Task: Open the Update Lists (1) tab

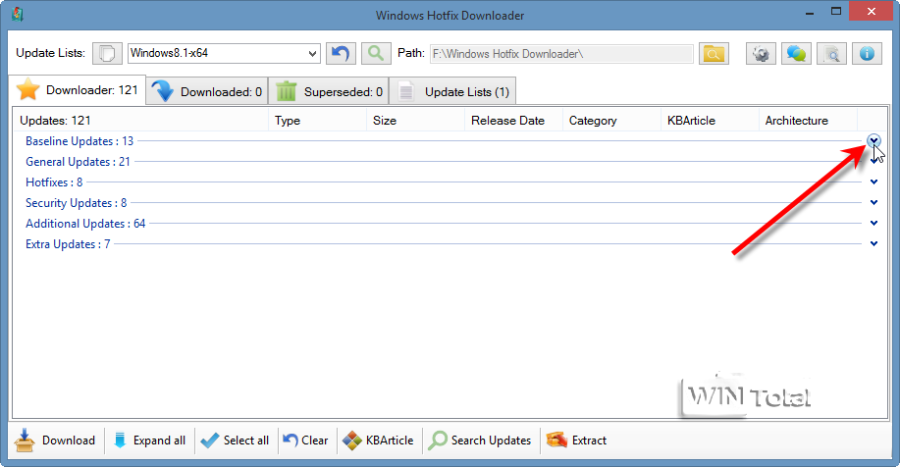Action: point(452,91)
